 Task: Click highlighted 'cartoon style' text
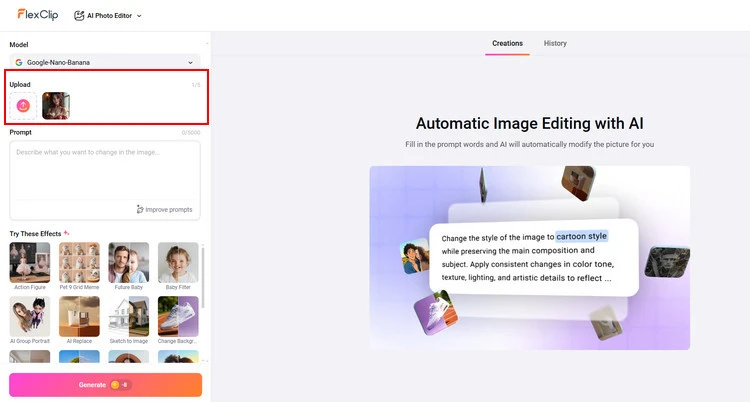tap(582, 236)
